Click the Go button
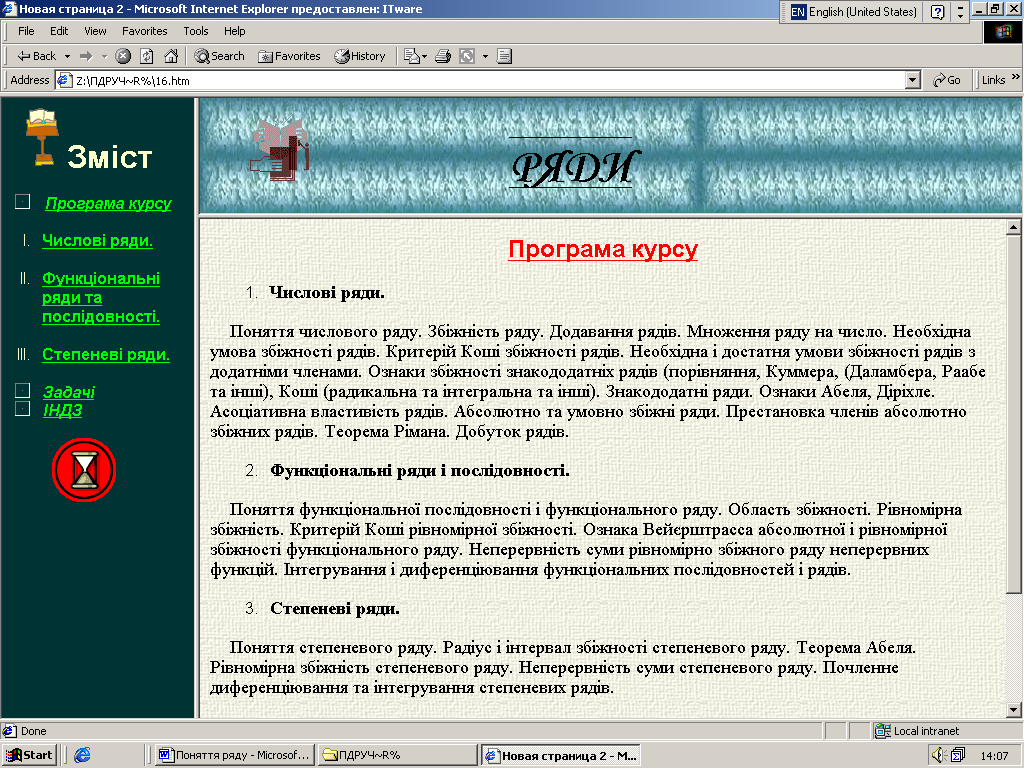1024x768 pixels. [x=947, y=80]
